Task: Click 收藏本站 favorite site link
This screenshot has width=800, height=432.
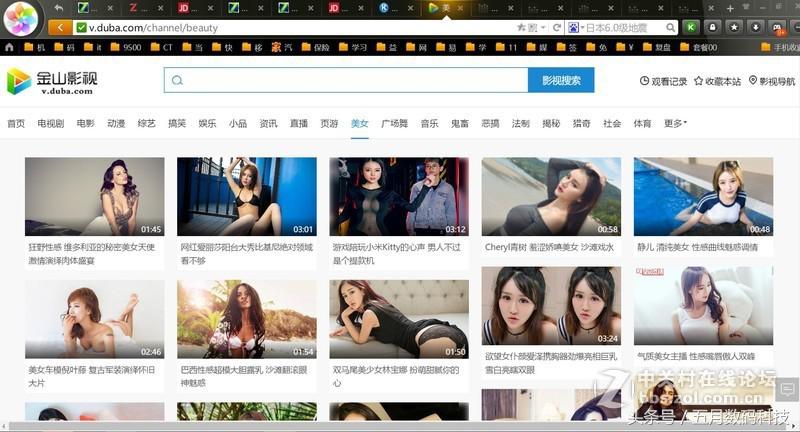Action: [717, 81]
